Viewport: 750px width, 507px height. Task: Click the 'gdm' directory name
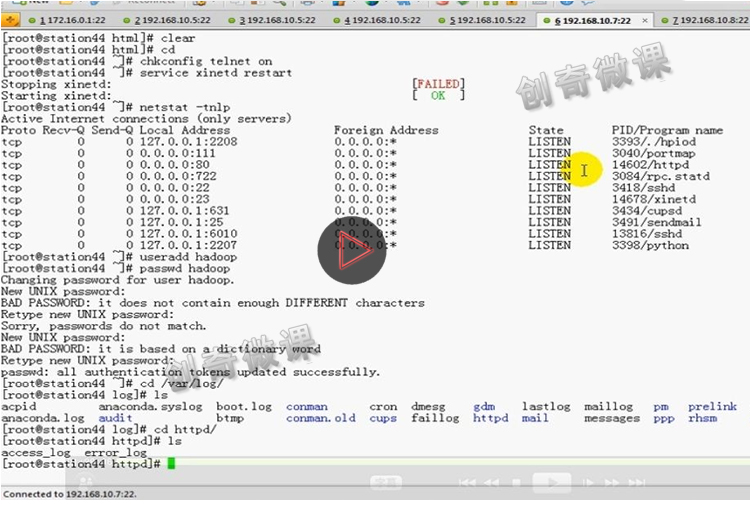coord(484,407)
